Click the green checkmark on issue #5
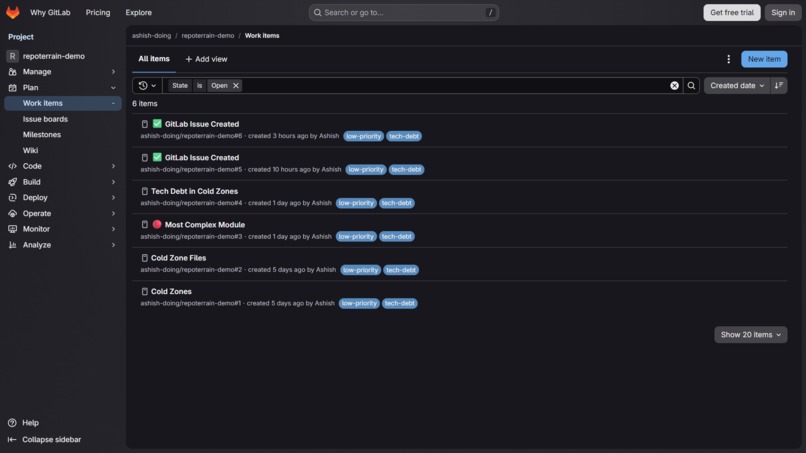 tap(157, 157)
